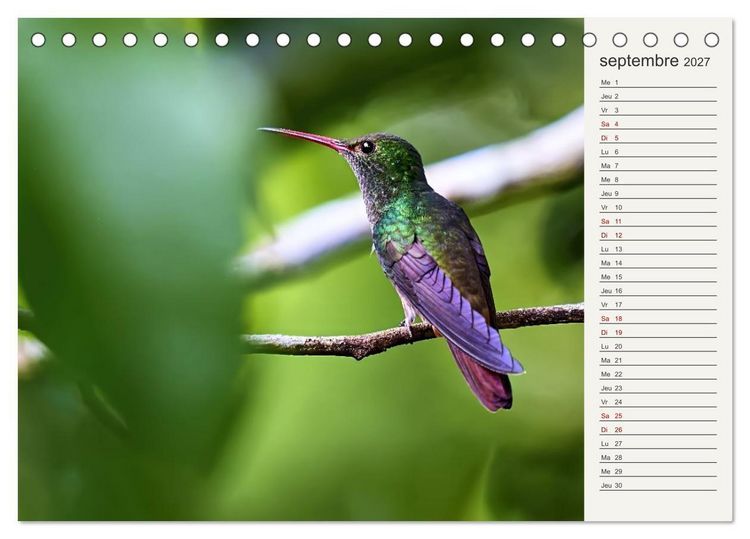Screen dimensions: 750x539
Task: Select the 'Ma 21' date row
Action: [x=658, y=360]
